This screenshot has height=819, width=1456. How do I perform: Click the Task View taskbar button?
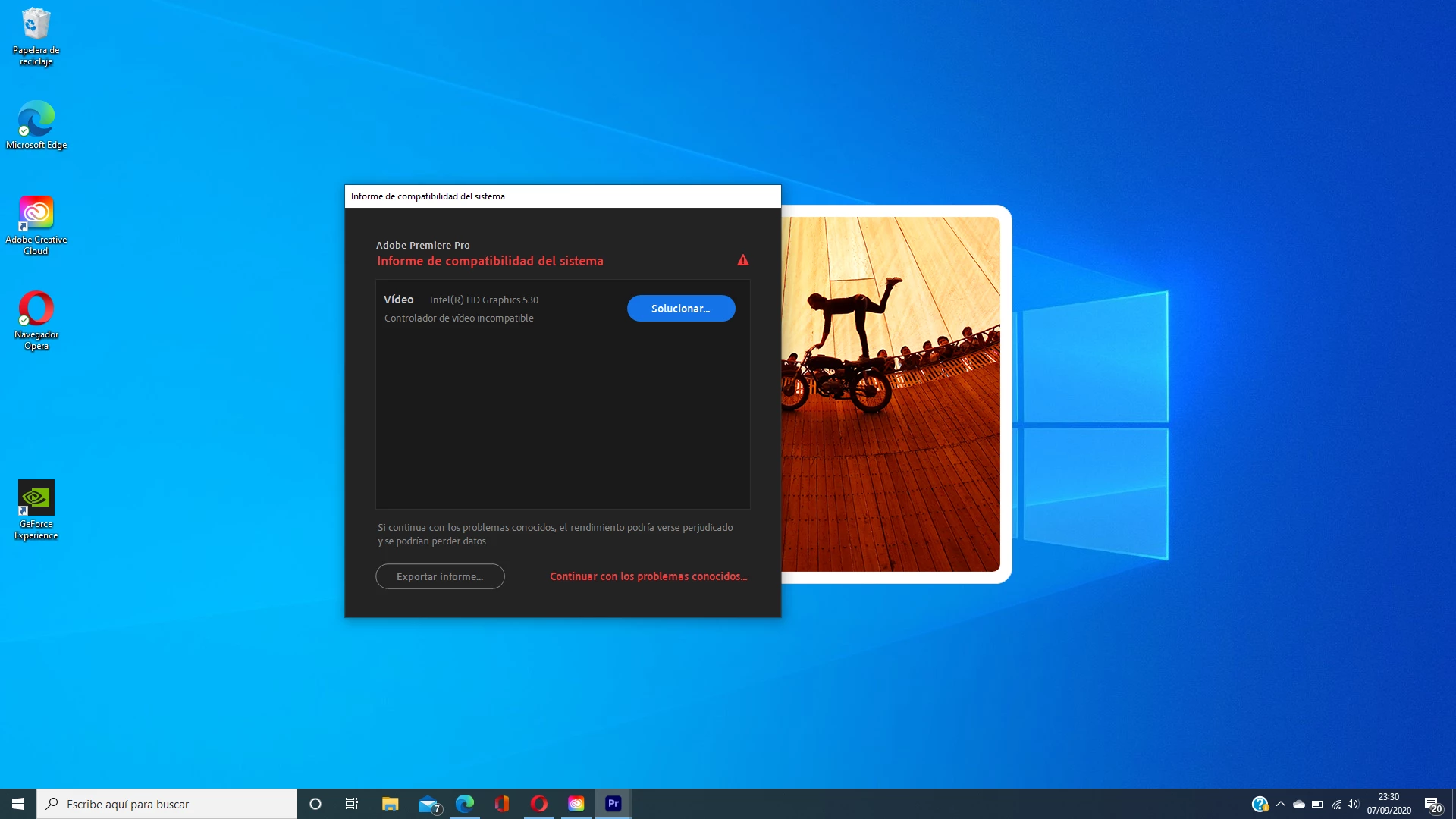352,804
